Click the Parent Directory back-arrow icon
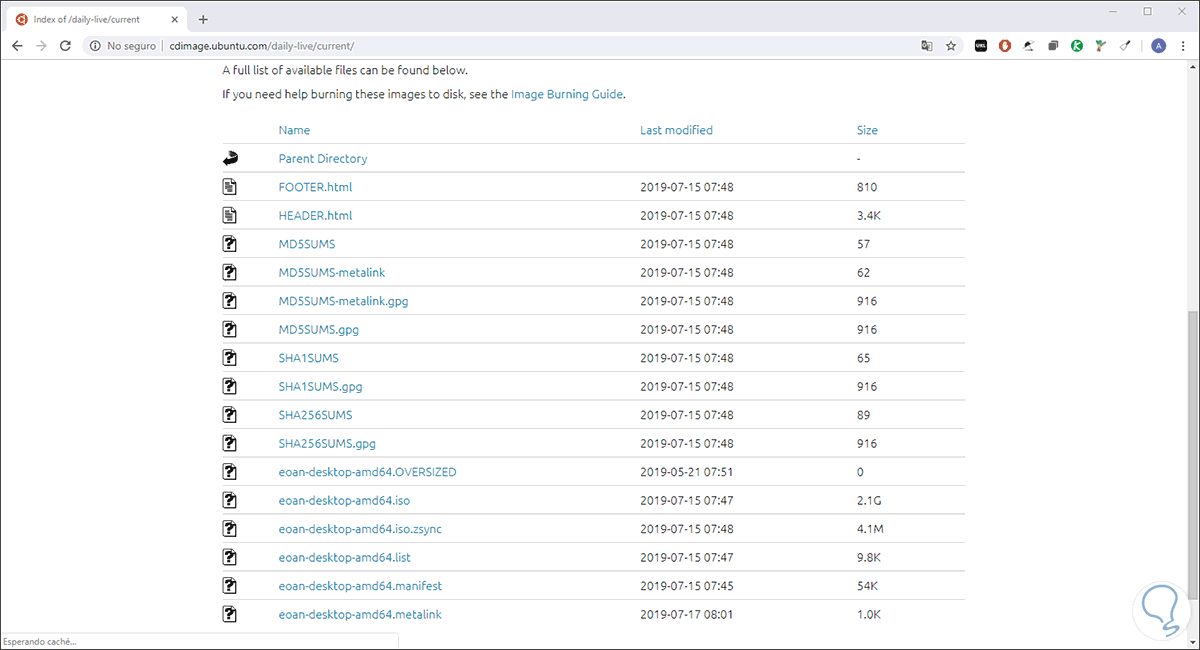 point(230,158)
